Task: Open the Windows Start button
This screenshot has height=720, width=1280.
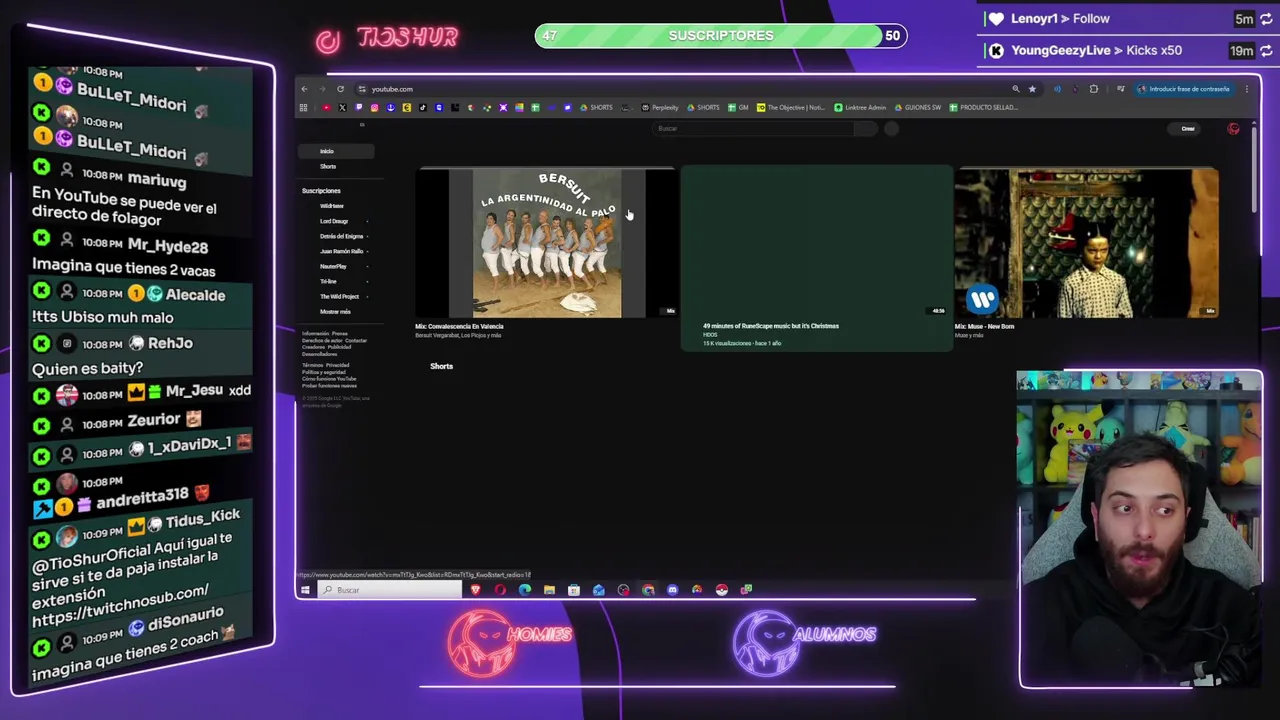Action: click(x=305, y=590)
